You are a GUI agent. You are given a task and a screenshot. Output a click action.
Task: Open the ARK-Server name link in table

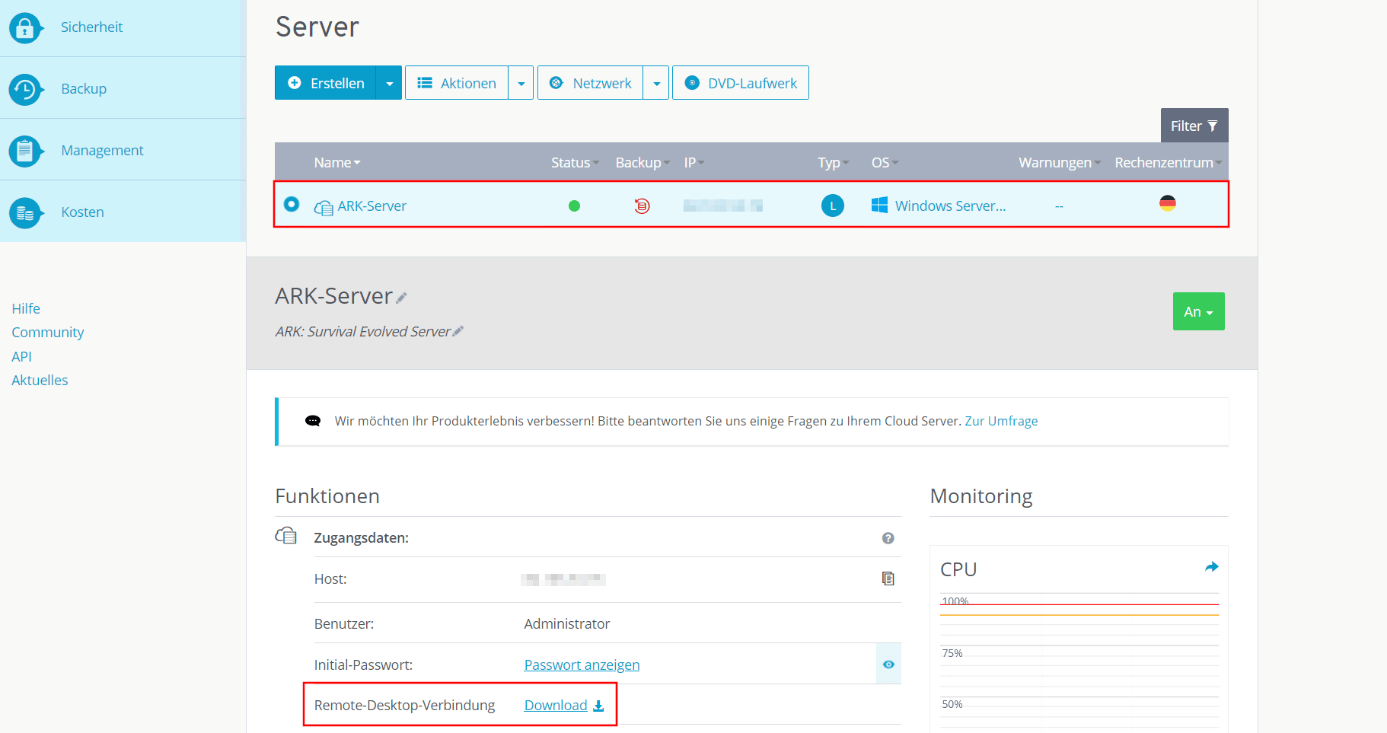click(x=372, y=206)
